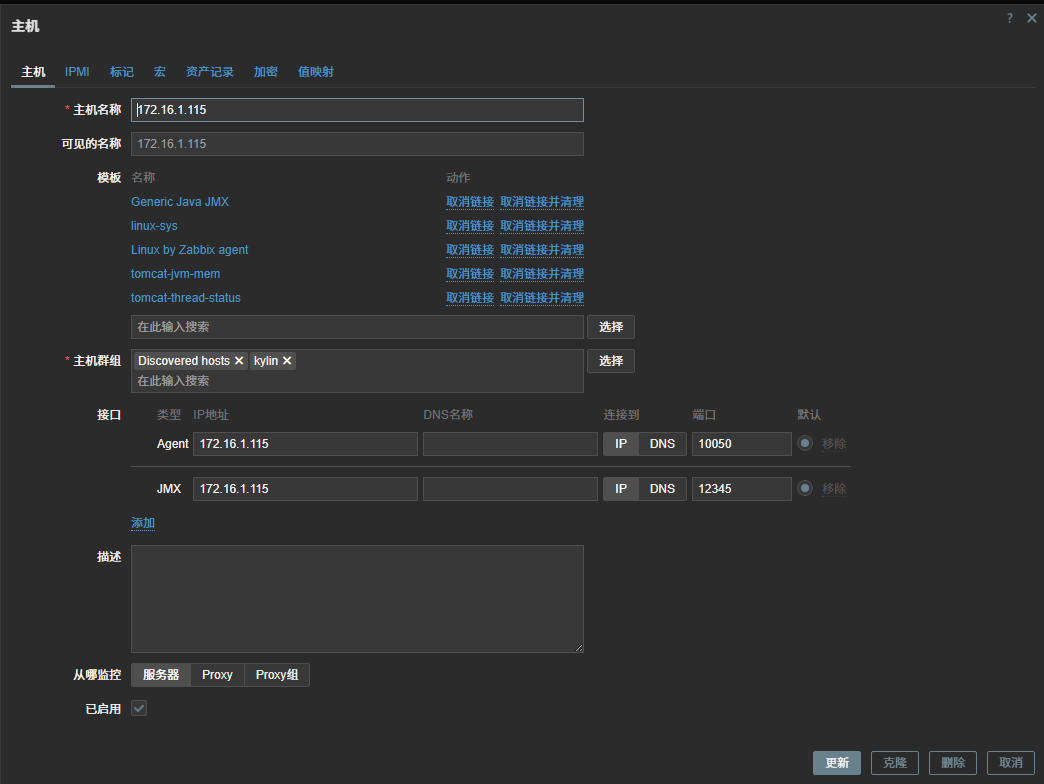Choose Proxy for monitoring source
Image resolution: width=1044 pixels, height=784 pixels.
coord(217,675)
